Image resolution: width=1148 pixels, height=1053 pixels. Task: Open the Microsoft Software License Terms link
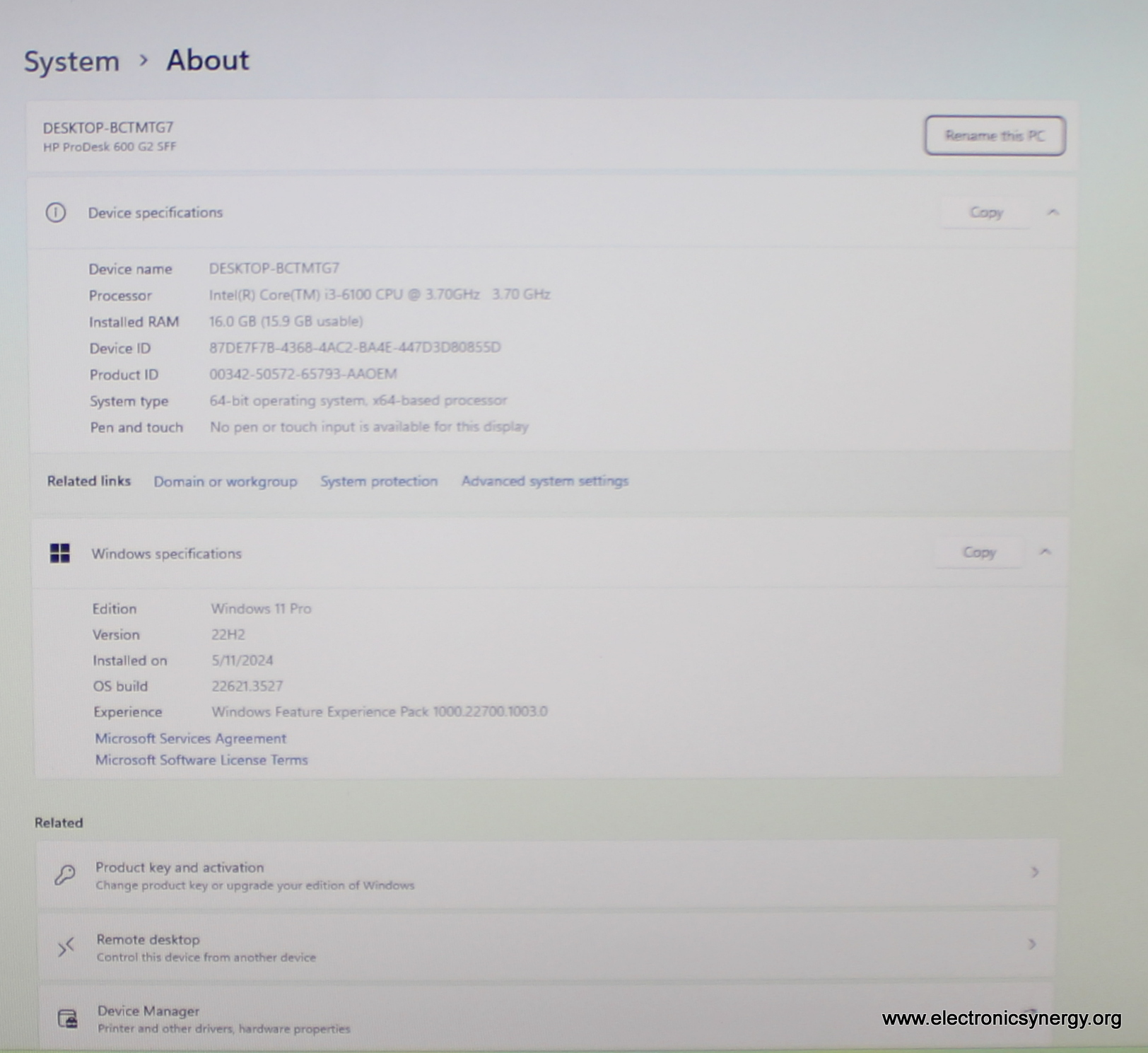click(201, 760)
